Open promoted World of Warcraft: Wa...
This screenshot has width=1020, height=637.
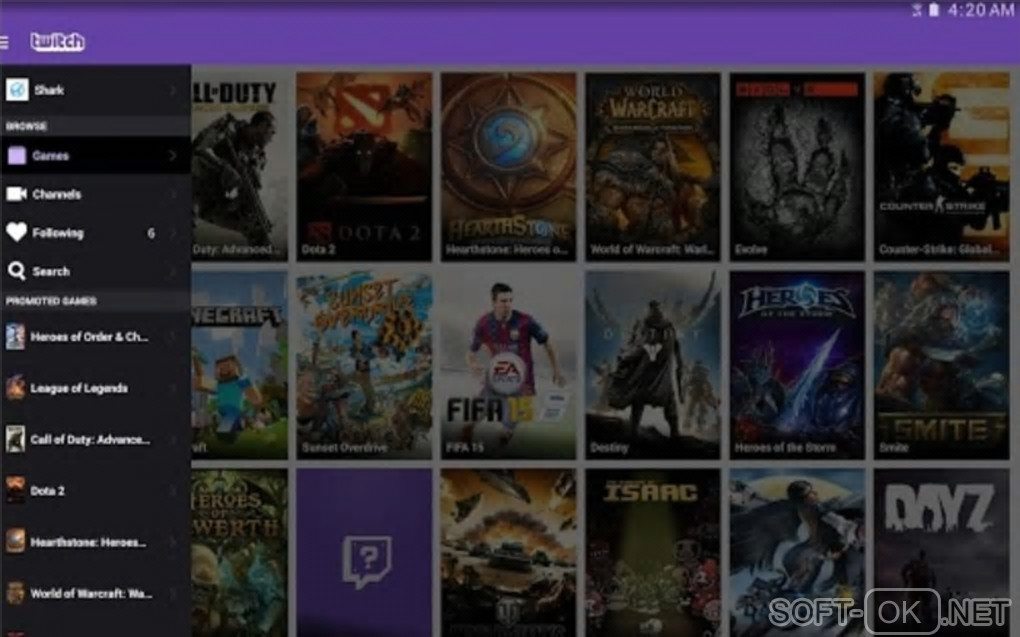[x=96, y=593]
